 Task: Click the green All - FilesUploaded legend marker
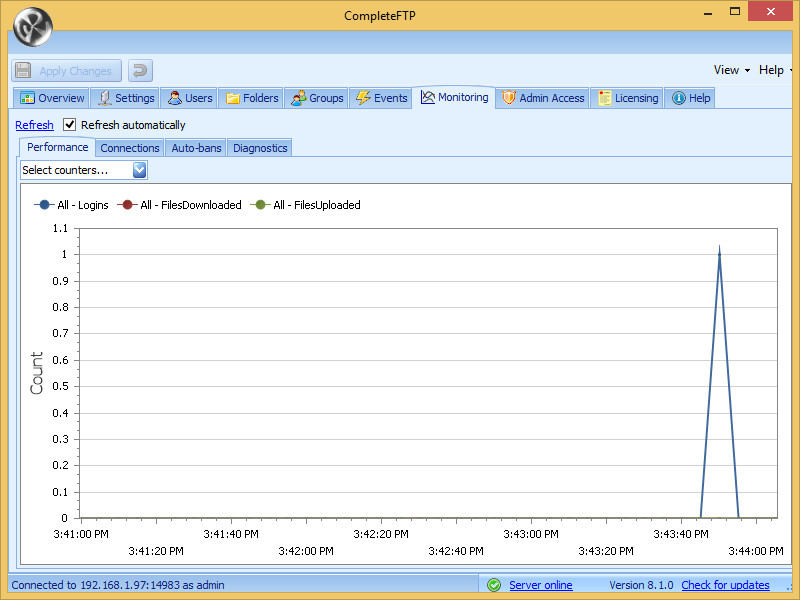260,205
